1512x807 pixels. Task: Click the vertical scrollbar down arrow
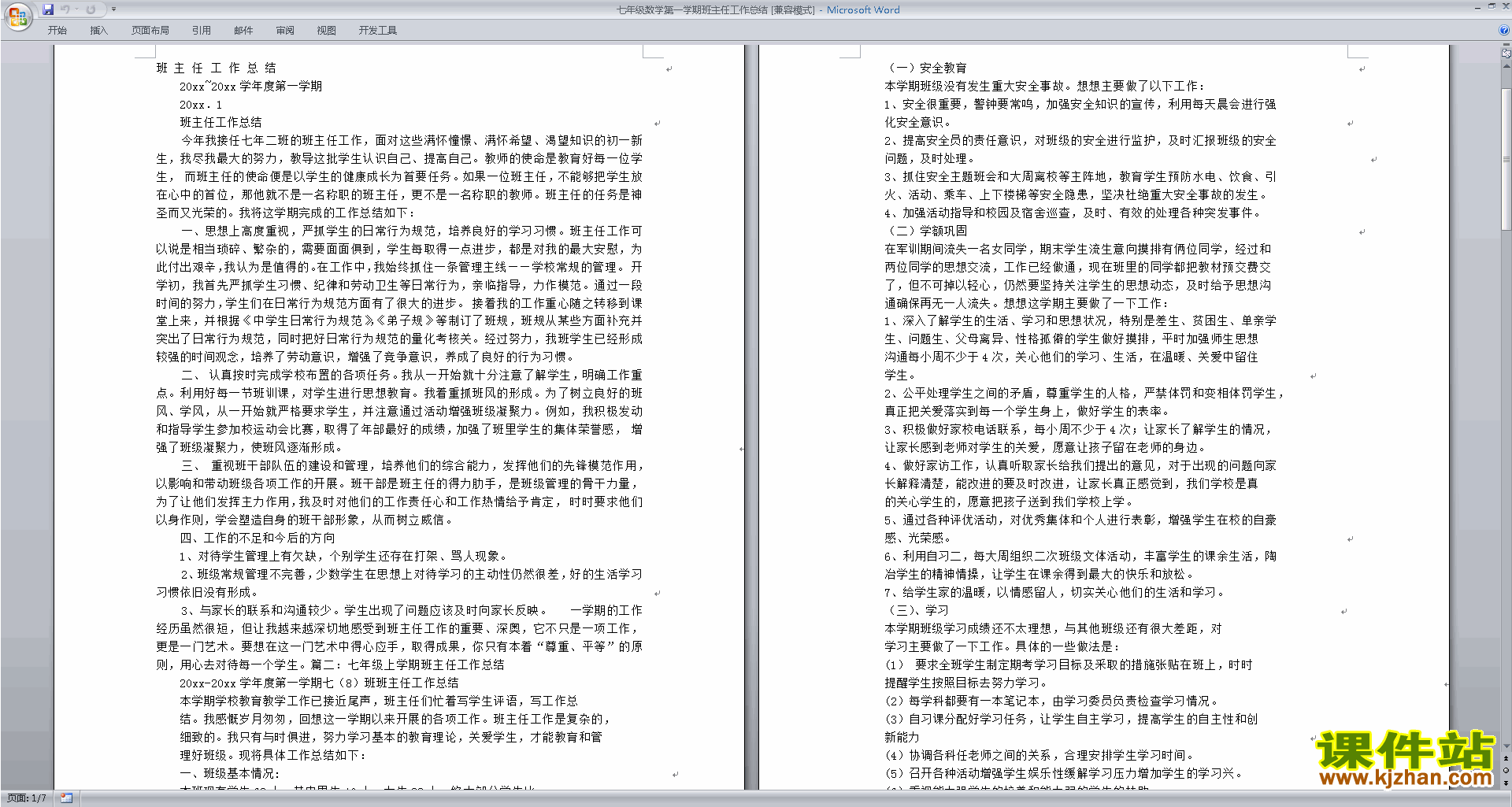click(1506, 746)
